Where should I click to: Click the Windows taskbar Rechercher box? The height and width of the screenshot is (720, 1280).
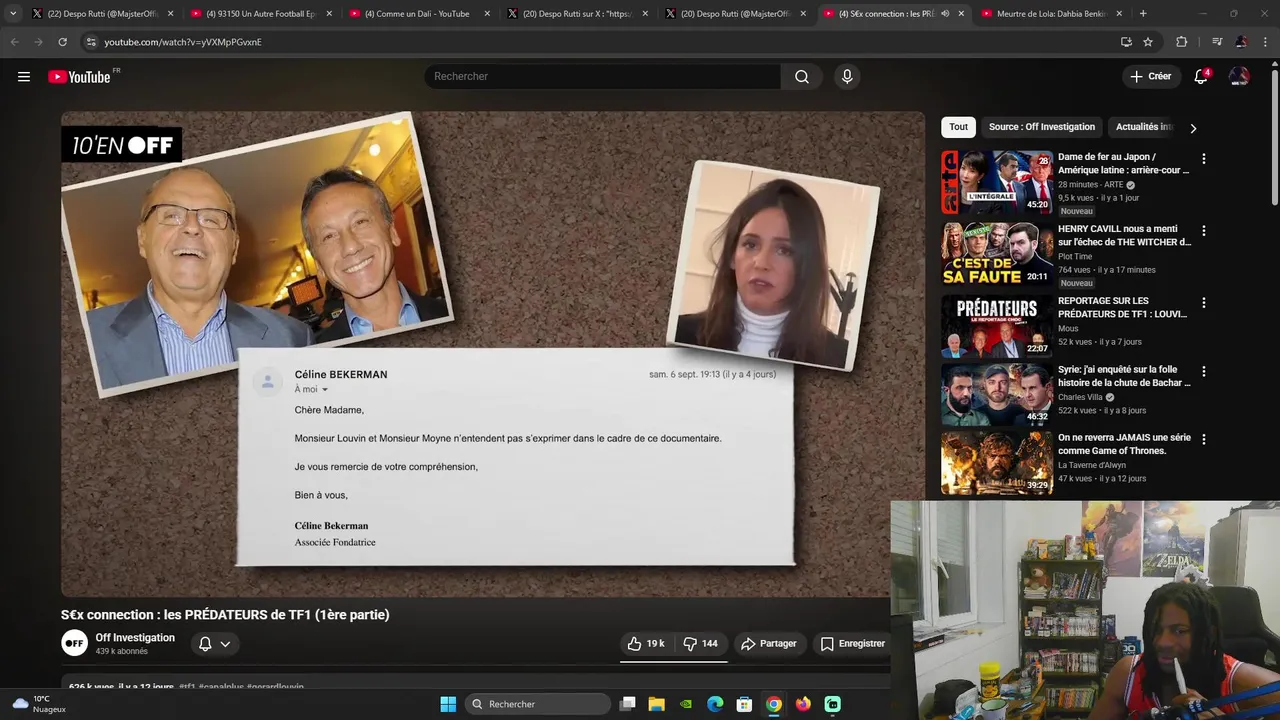click(x=538, y=704)
